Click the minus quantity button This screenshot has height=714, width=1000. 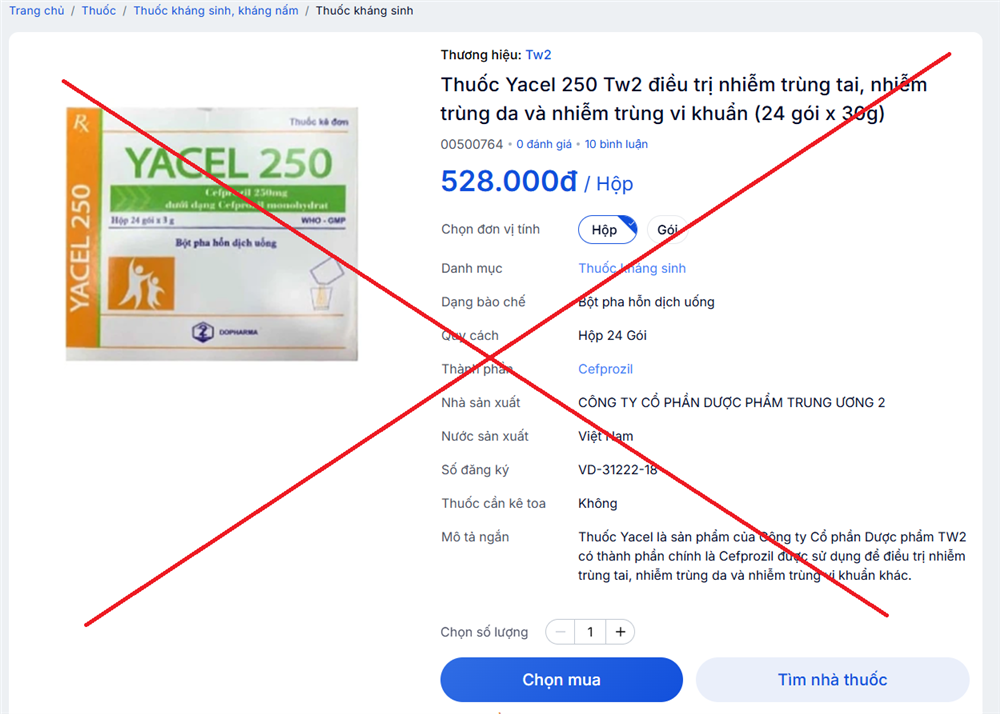pos(561,632)
